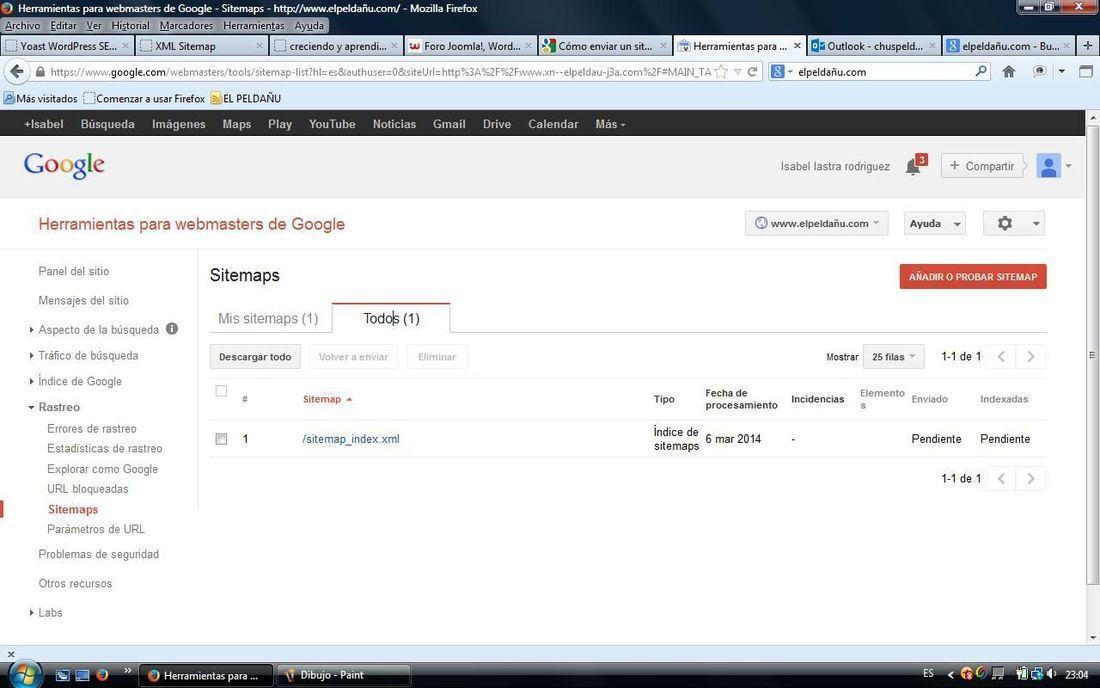Viewport: 1100px width, 688px height.
Task: Open the Archivo menu
Action: [x=22, y=25]
